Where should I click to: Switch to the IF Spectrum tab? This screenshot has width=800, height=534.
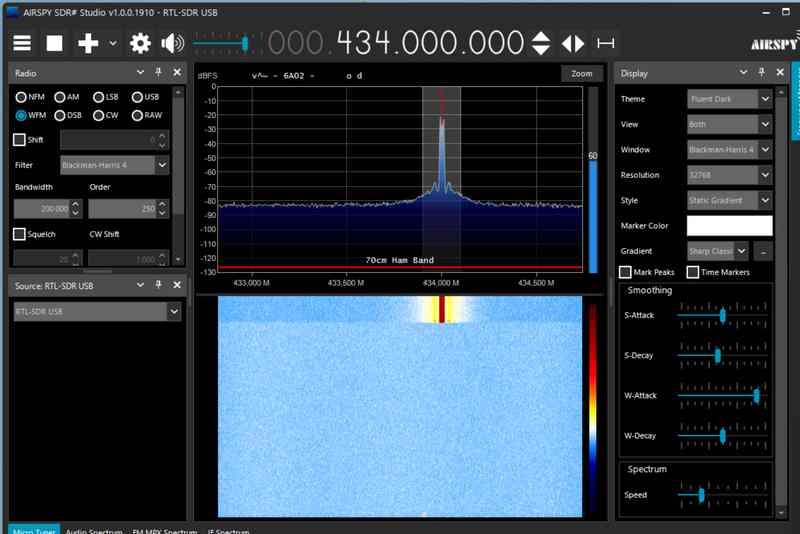tap(228, 530)
